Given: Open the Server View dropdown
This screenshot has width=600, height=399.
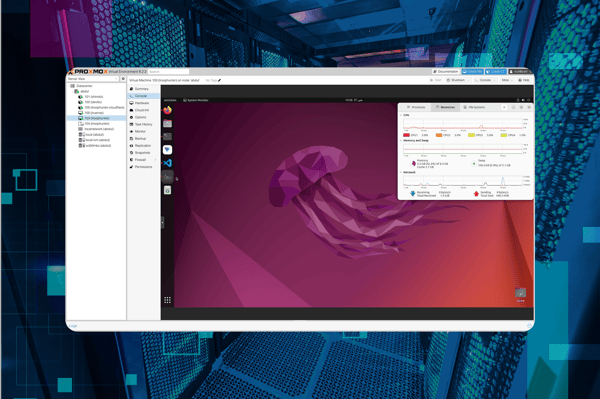Looking at the screenshot, I should coord(93,79).
